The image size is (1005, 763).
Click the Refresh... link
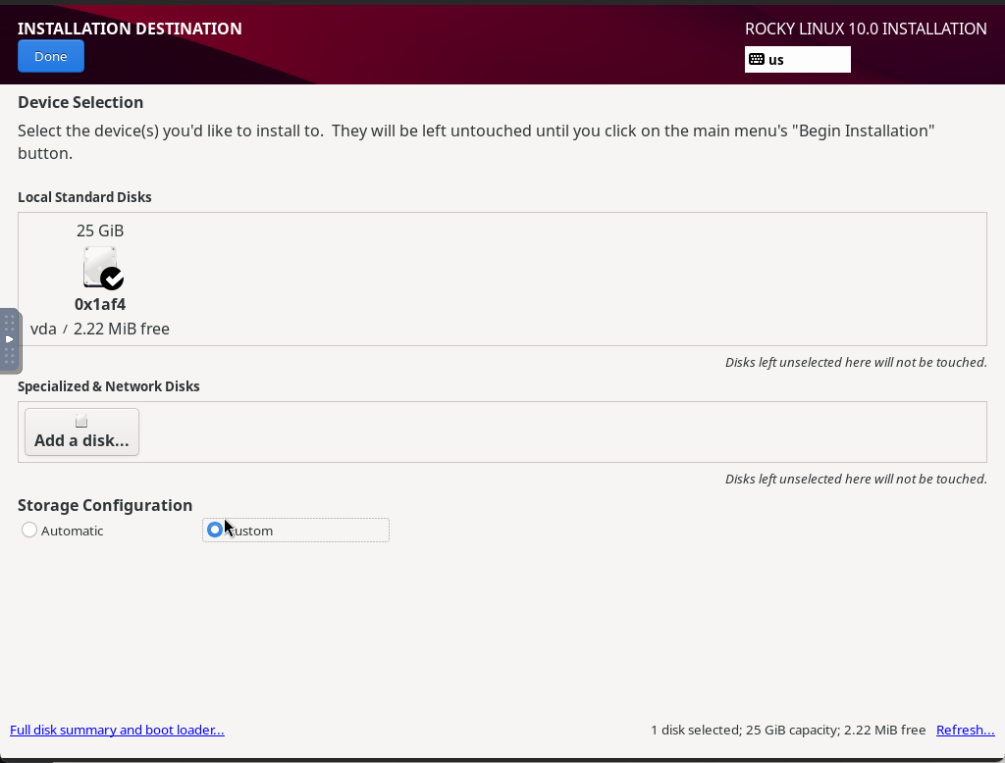[965, 730]
